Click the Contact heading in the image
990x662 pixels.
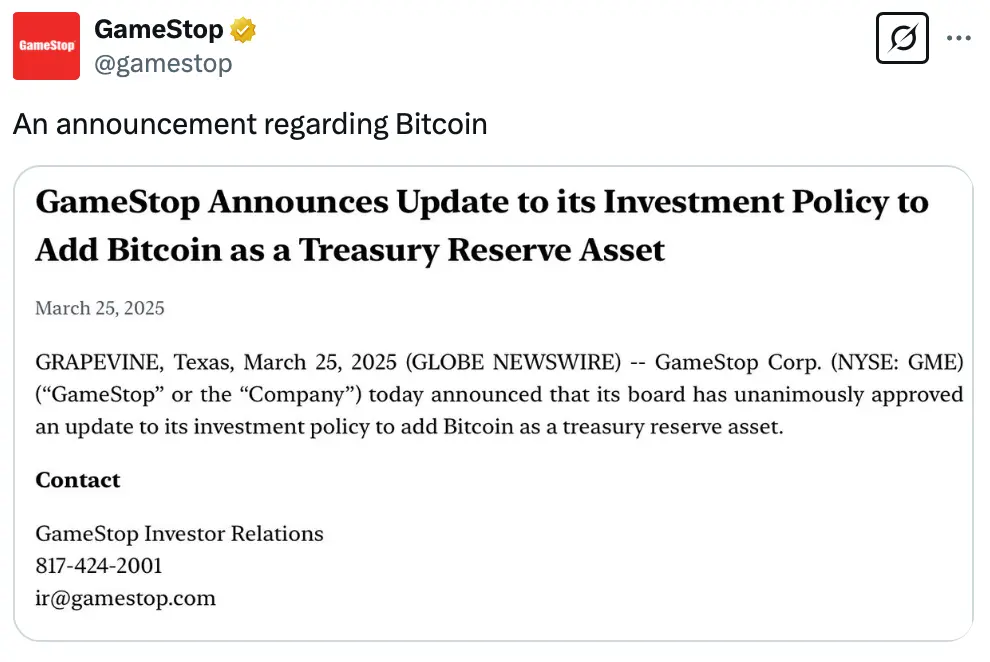[x=77, y=480]
